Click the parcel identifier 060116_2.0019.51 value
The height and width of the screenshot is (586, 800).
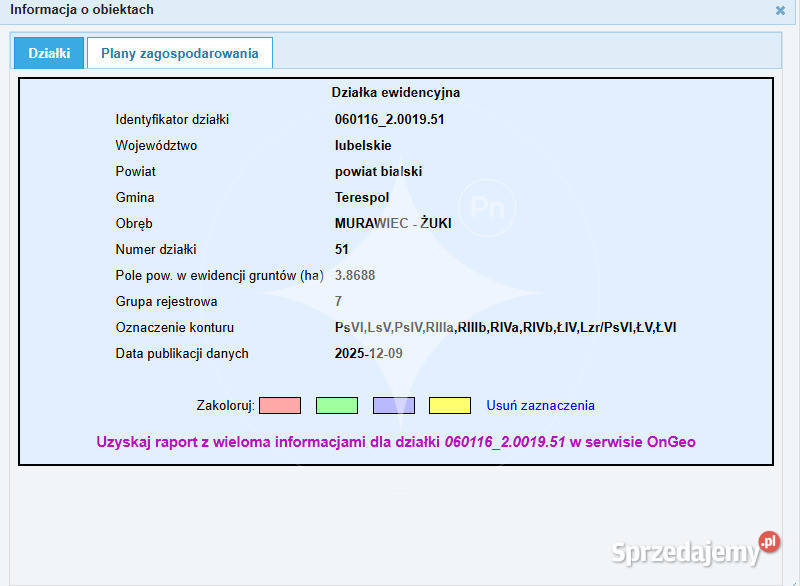[x=389, y=120]
